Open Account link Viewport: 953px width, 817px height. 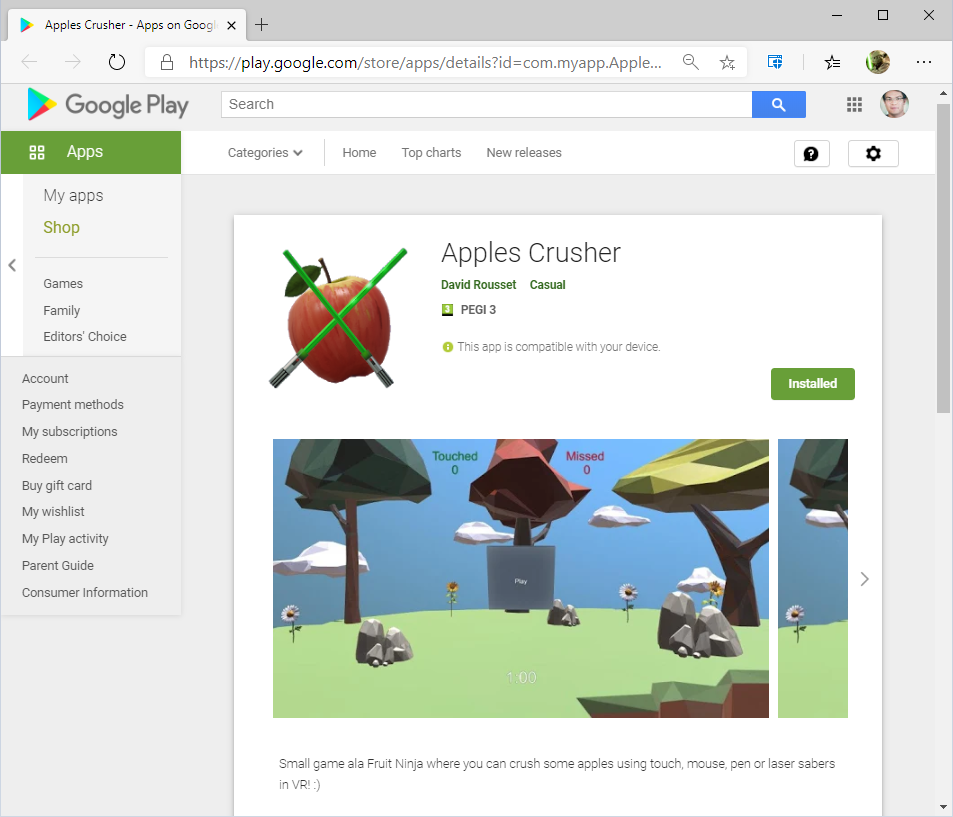(x=45, y=379)
